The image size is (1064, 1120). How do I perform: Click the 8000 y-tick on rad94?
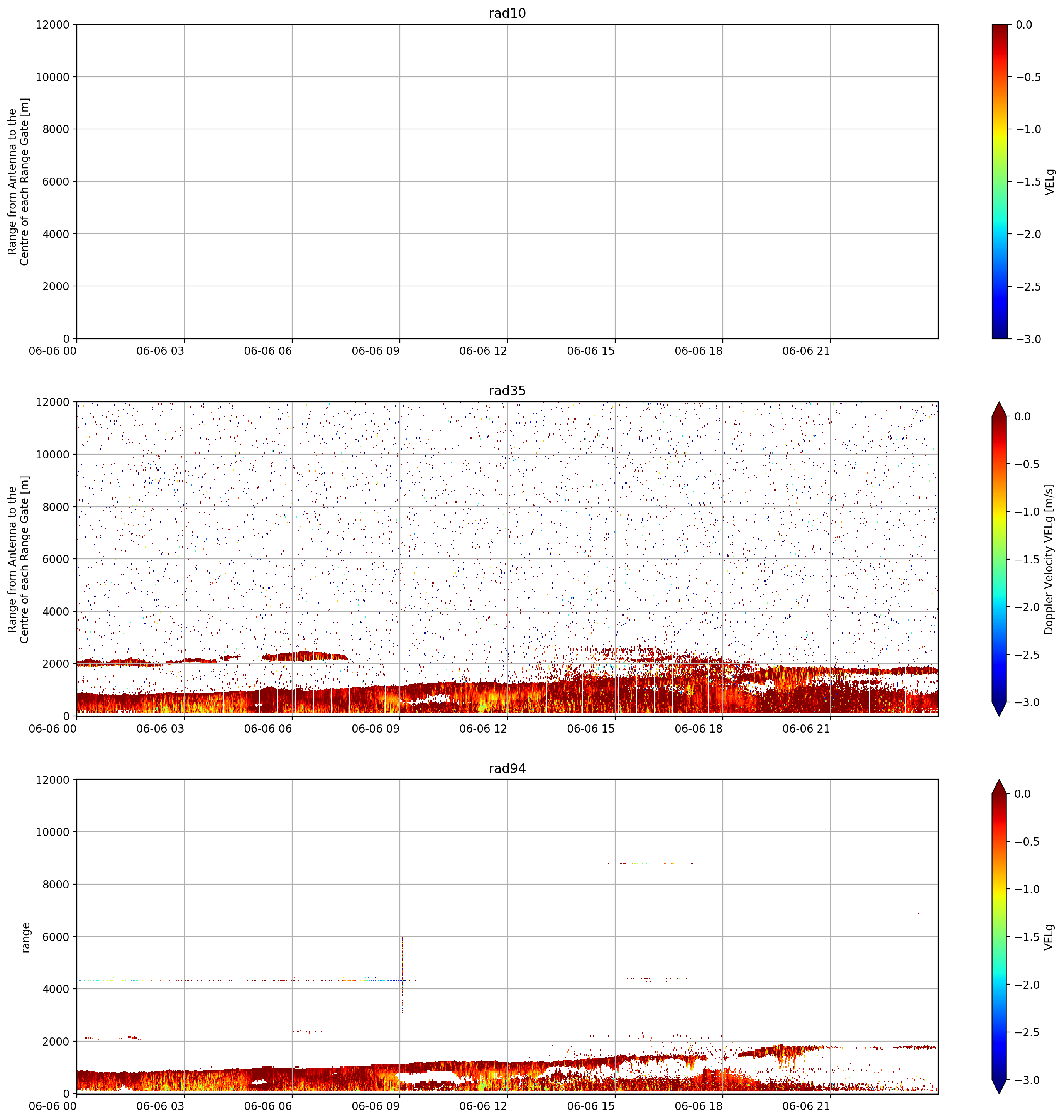coord(56,885)
